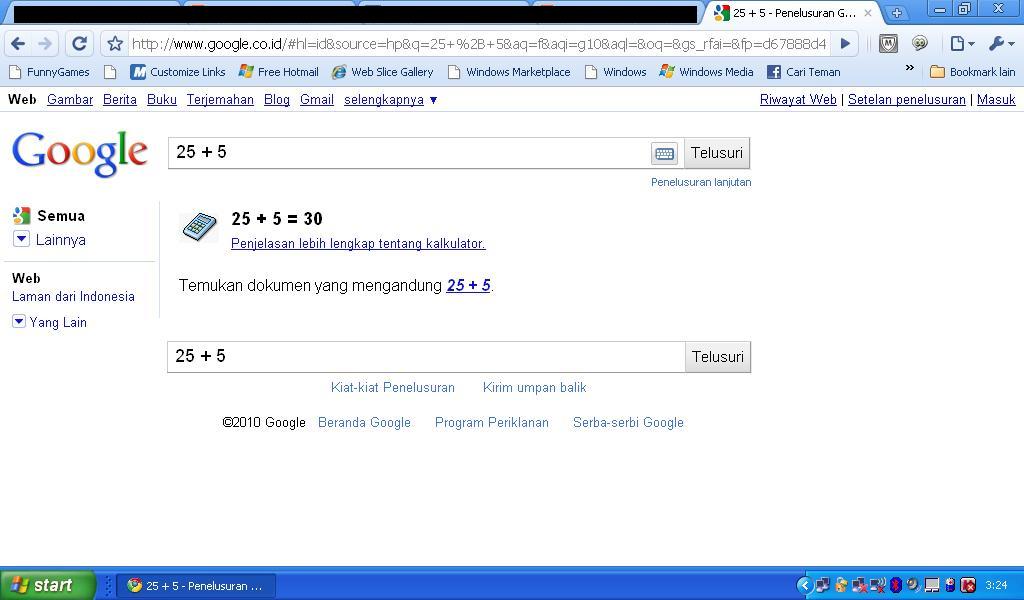This screenshot has width=1024, height=600.
Task: Click the address bar URL
Action: pos(479,44)
